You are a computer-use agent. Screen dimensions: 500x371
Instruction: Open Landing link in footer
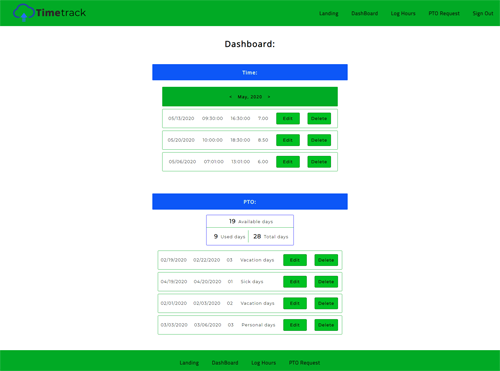189,363
